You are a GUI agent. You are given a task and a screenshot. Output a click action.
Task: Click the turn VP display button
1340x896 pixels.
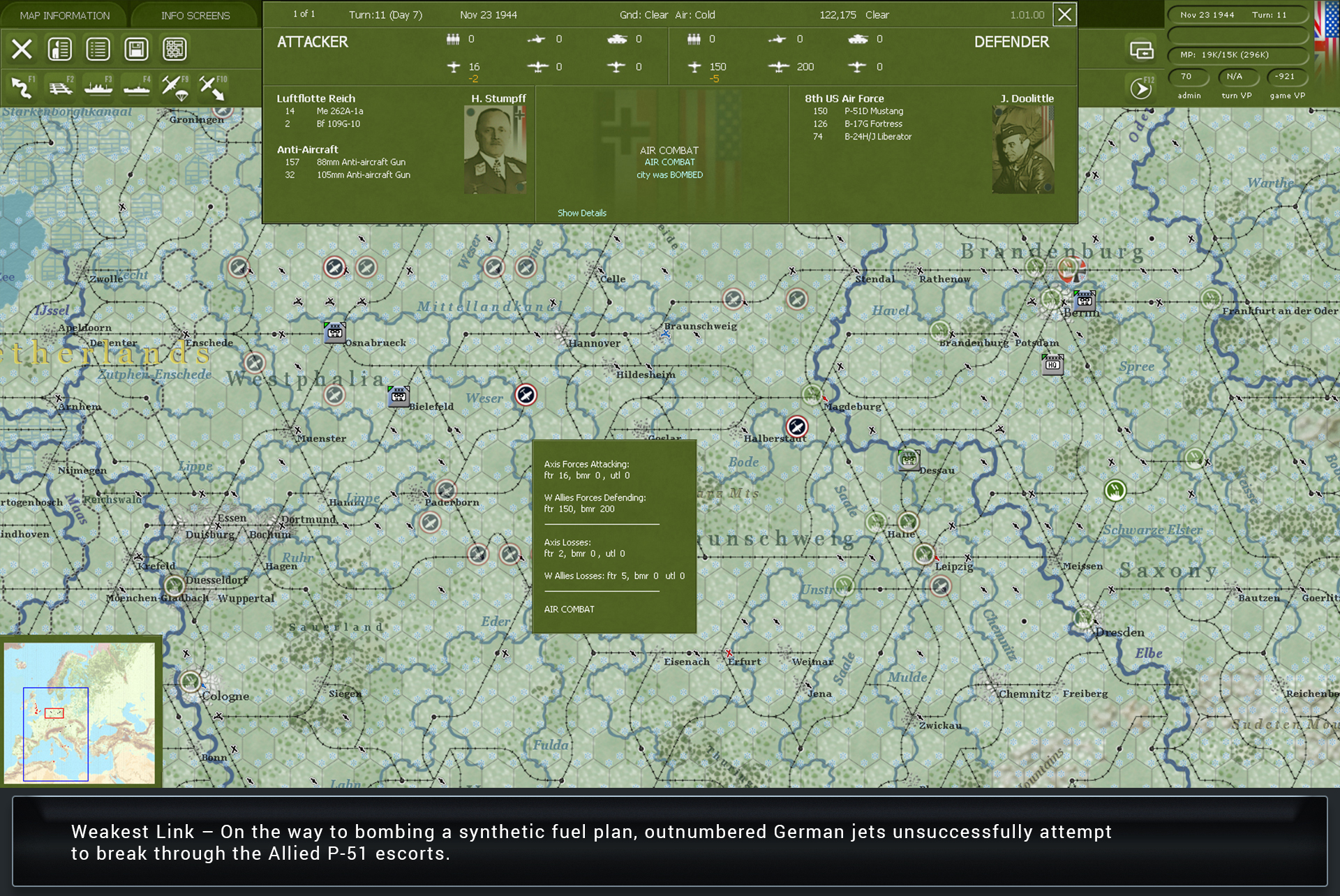(1237, 77)
